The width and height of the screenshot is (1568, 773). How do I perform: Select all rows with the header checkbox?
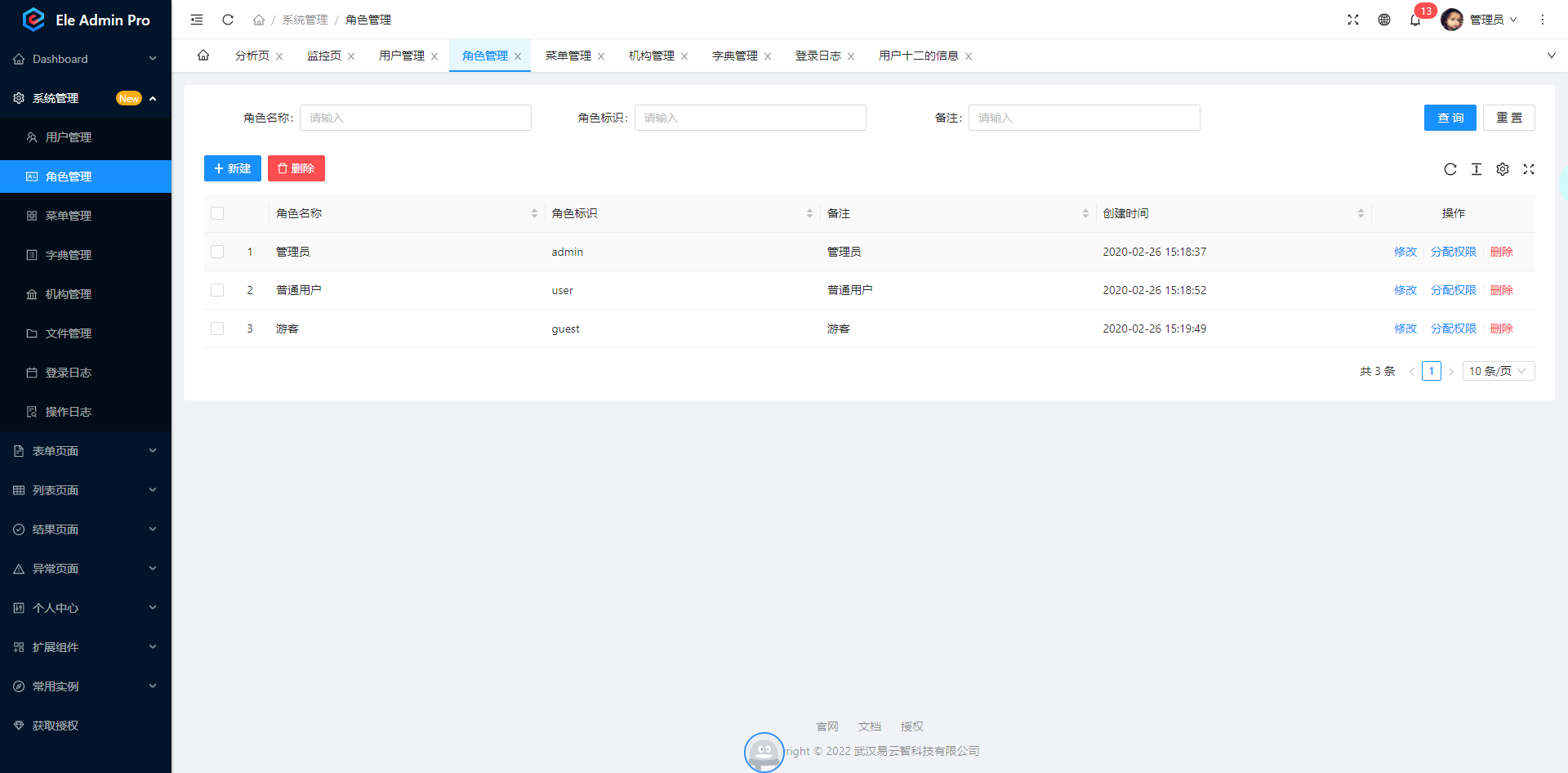pyautogui.click(x=217, y=213)
